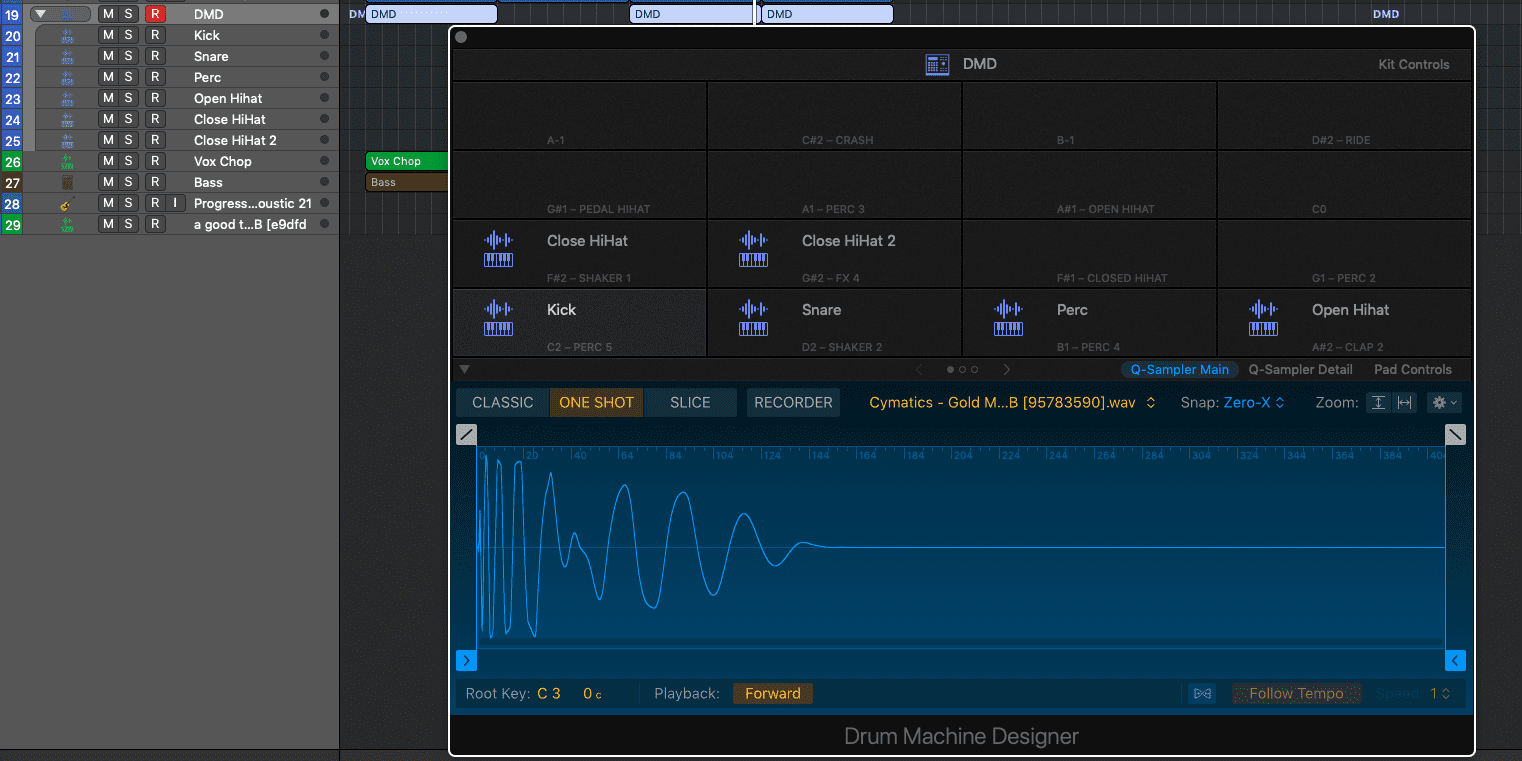Click the sample end marker handle
The width and height of the screenshot is (1522, 761).
pyautogui.click(x=1455, y=661)
